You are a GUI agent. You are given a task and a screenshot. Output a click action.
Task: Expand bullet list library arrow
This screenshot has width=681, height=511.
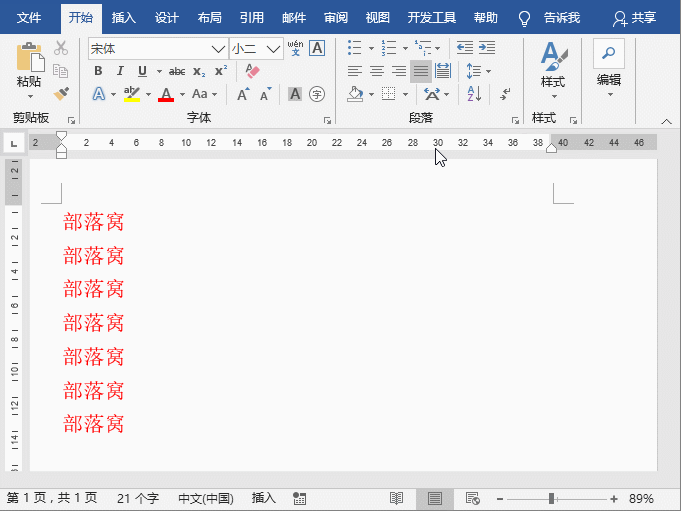coord(371,48)
